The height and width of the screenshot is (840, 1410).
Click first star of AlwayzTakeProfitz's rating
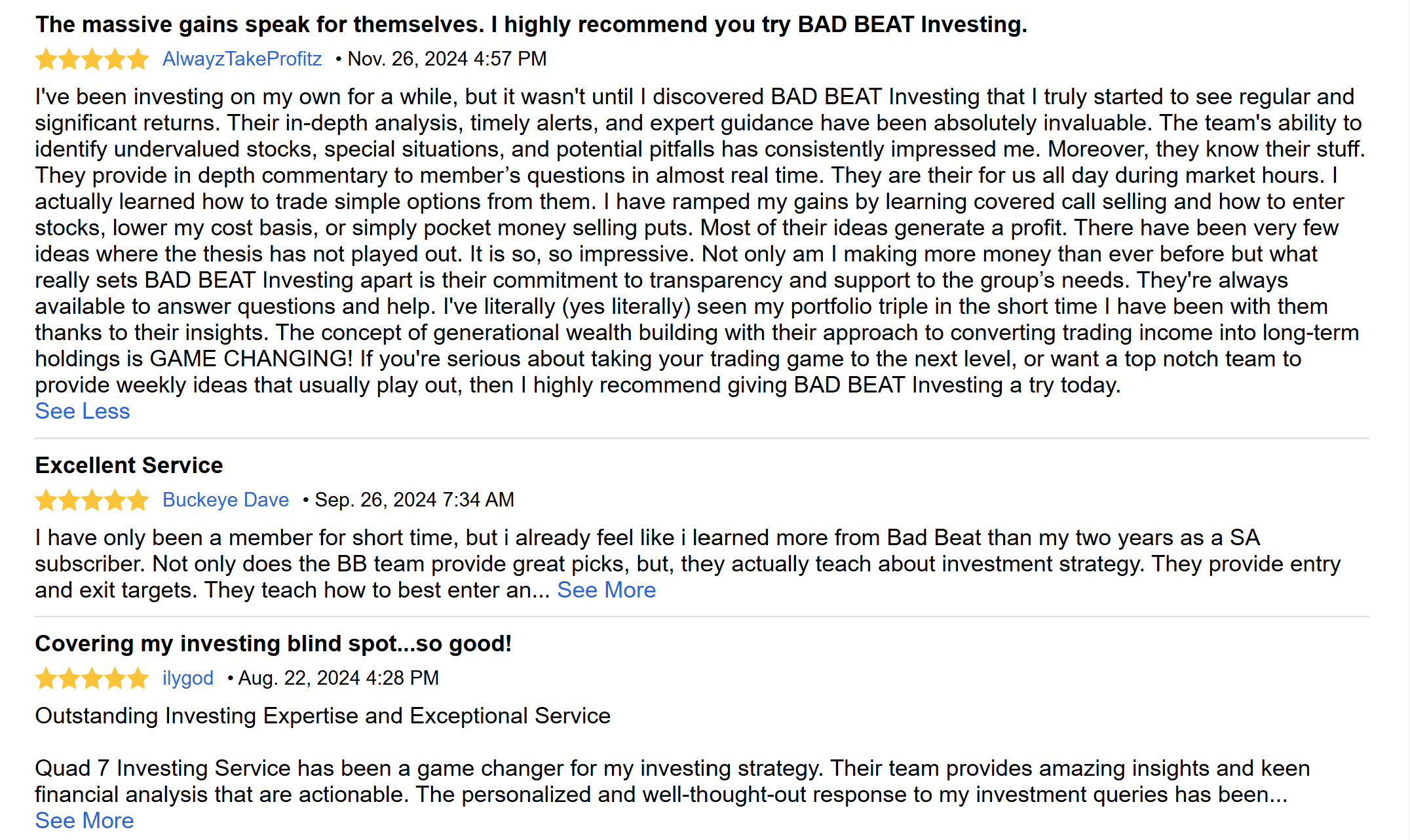[x=46, y=60]
